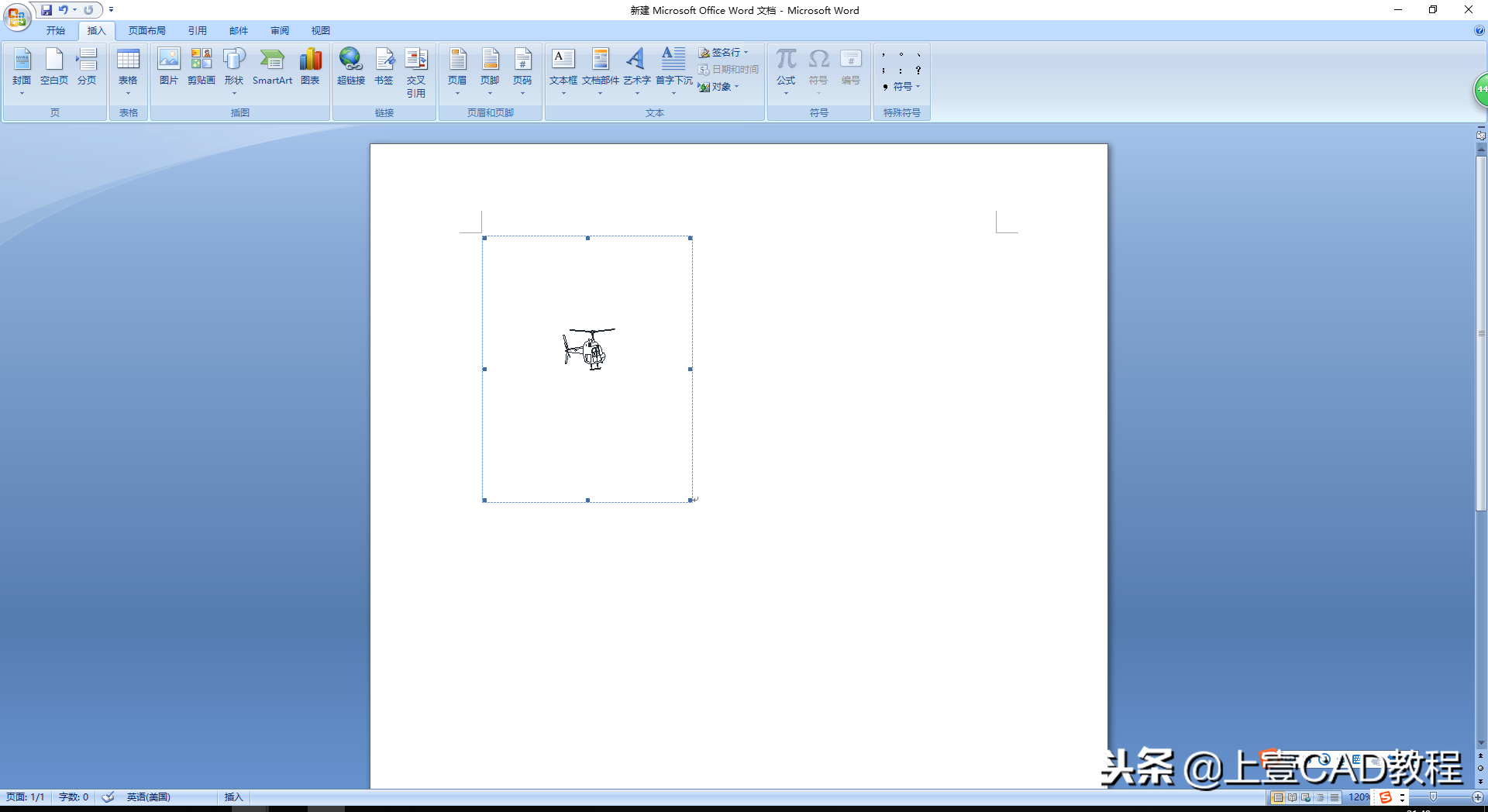Insert a 图片 picture from file
The width and height of the screenshot is (1488, 812).
point(169,67)
